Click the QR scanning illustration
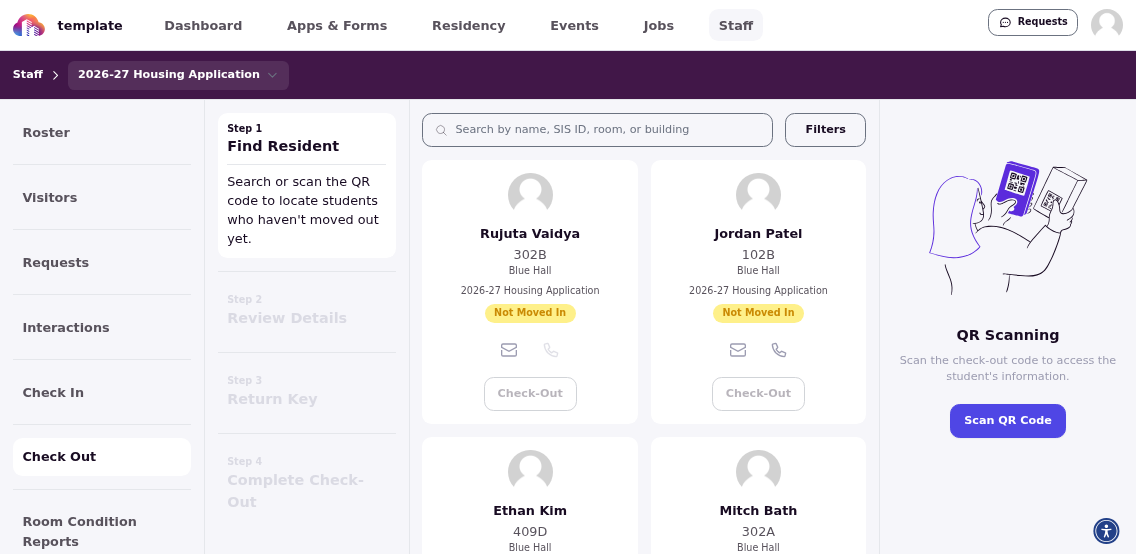This screenshot has height=554, width=1136. (x=1008, y=227)
